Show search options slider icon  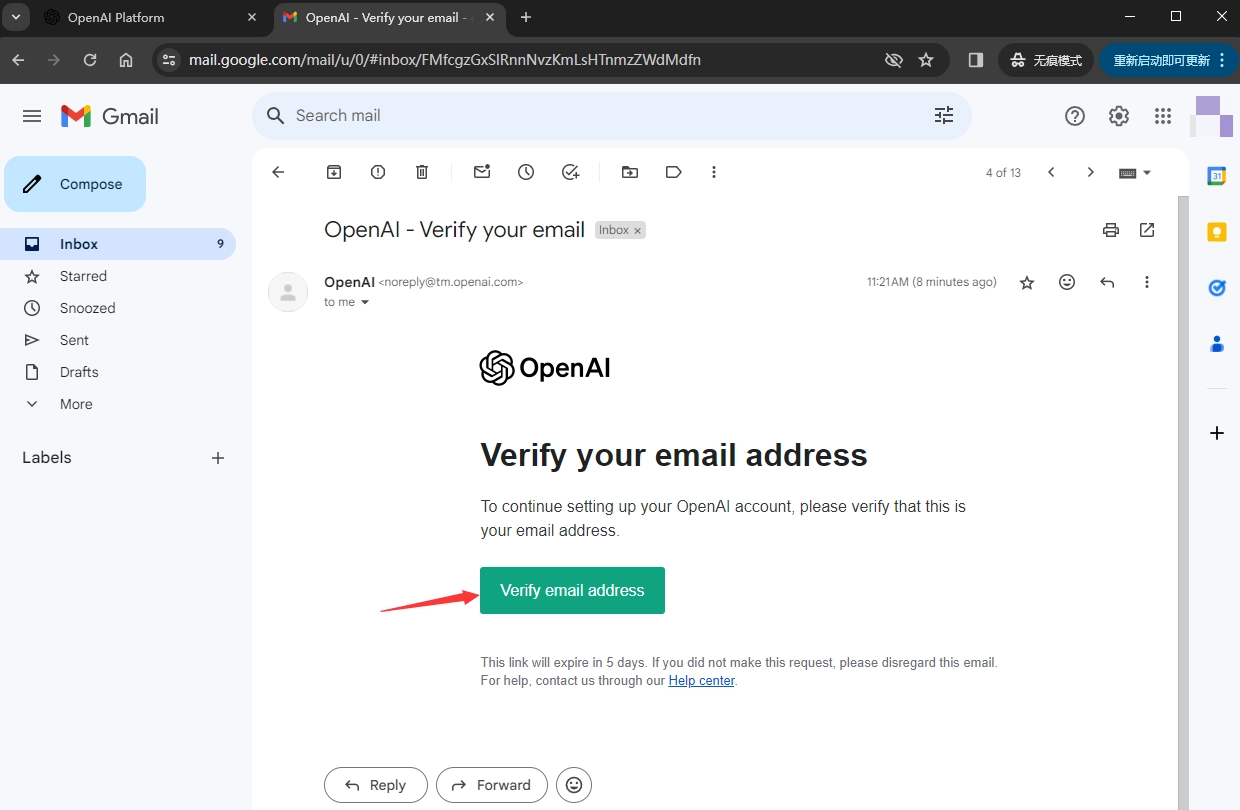pyautogui.click(x=944, y=115)
